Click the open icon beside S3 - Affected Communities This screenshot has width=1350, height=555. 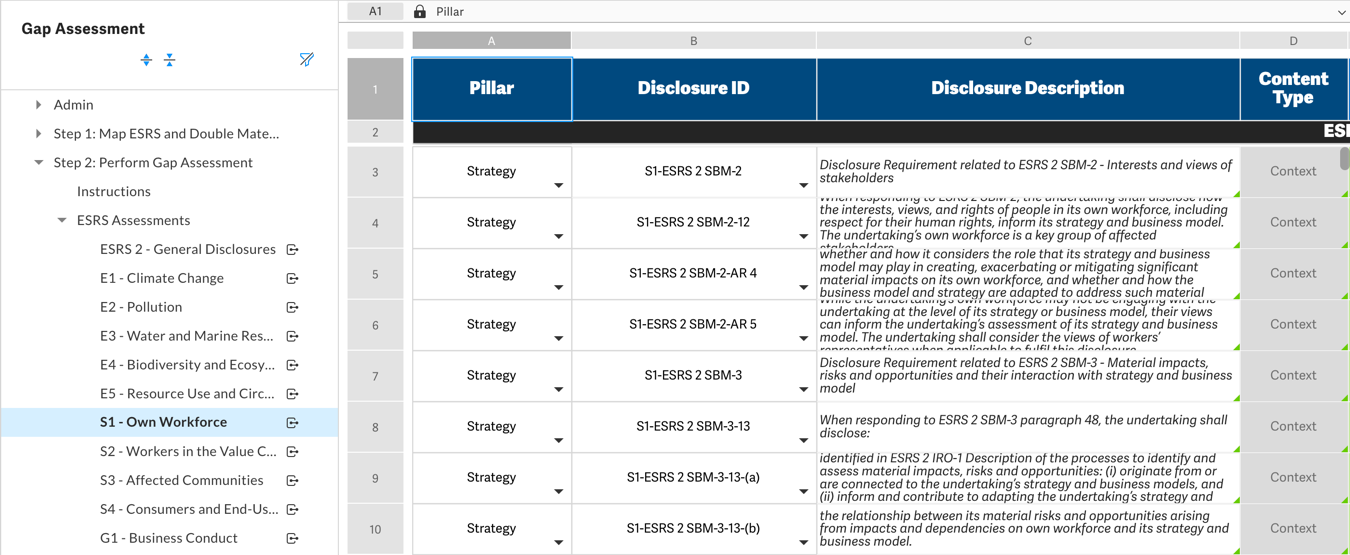pyautogui.click(x=293, y=481)
